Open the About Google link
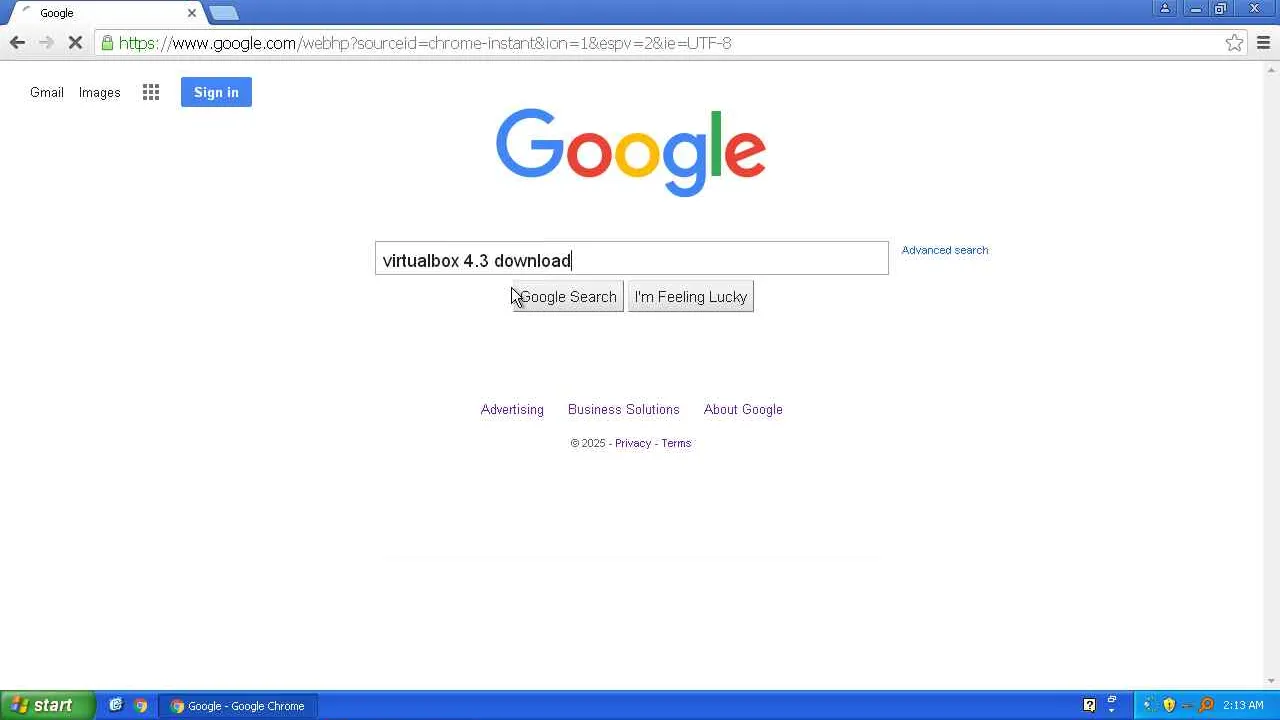The width and height of the screenshot is (1280, 720). pos(743,409)
